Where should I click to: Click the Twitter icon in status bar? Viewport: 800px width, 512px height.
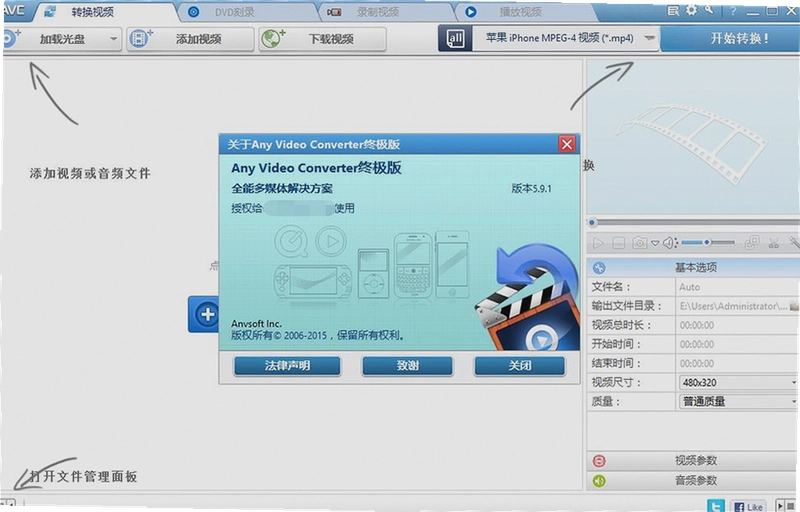pyautogui.click(x=716, y=506)
